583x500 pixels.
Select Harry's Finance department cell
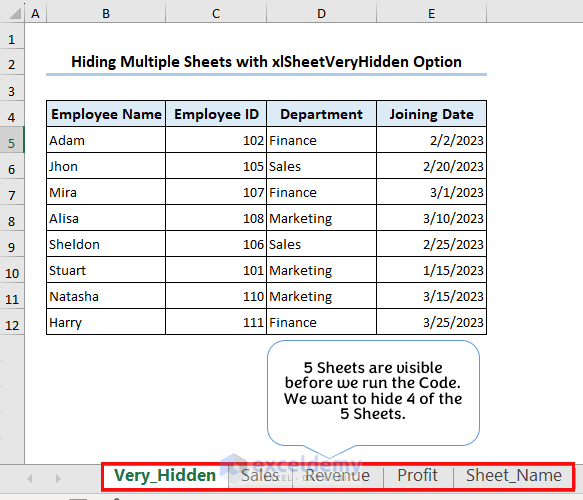pyautogui.click(x=321, y=322)
